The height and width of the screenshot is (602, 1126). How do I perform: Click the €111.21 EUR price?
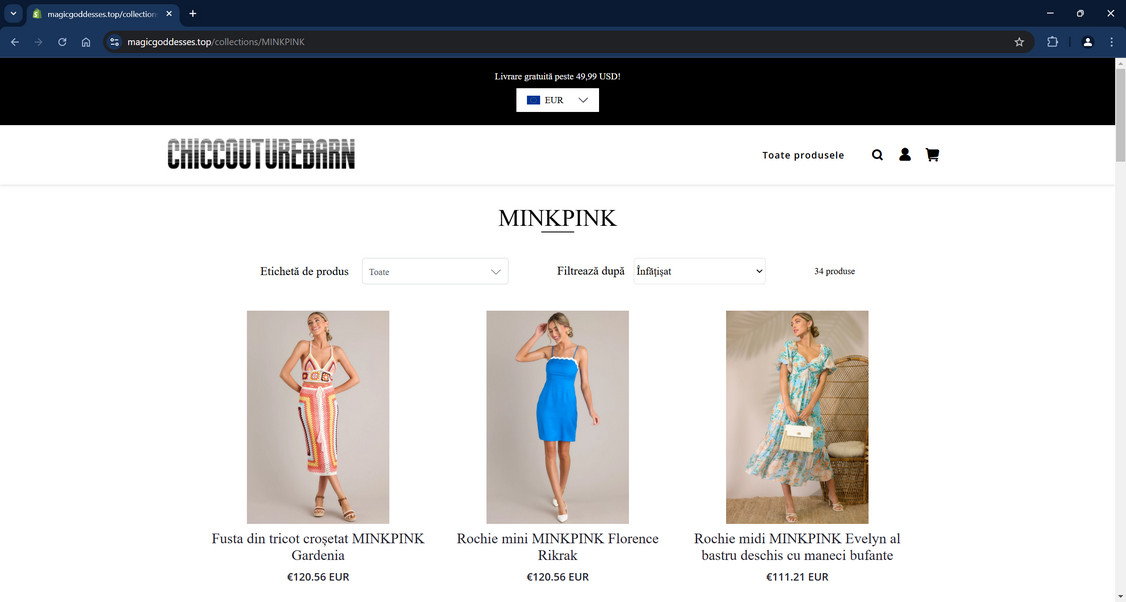click(797, 577)
